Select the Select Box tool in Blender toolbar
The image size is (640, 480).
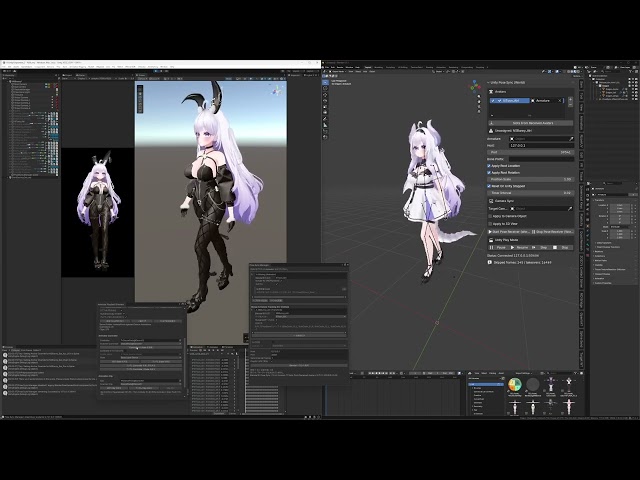pyautogui.click(x=325, y=82)
